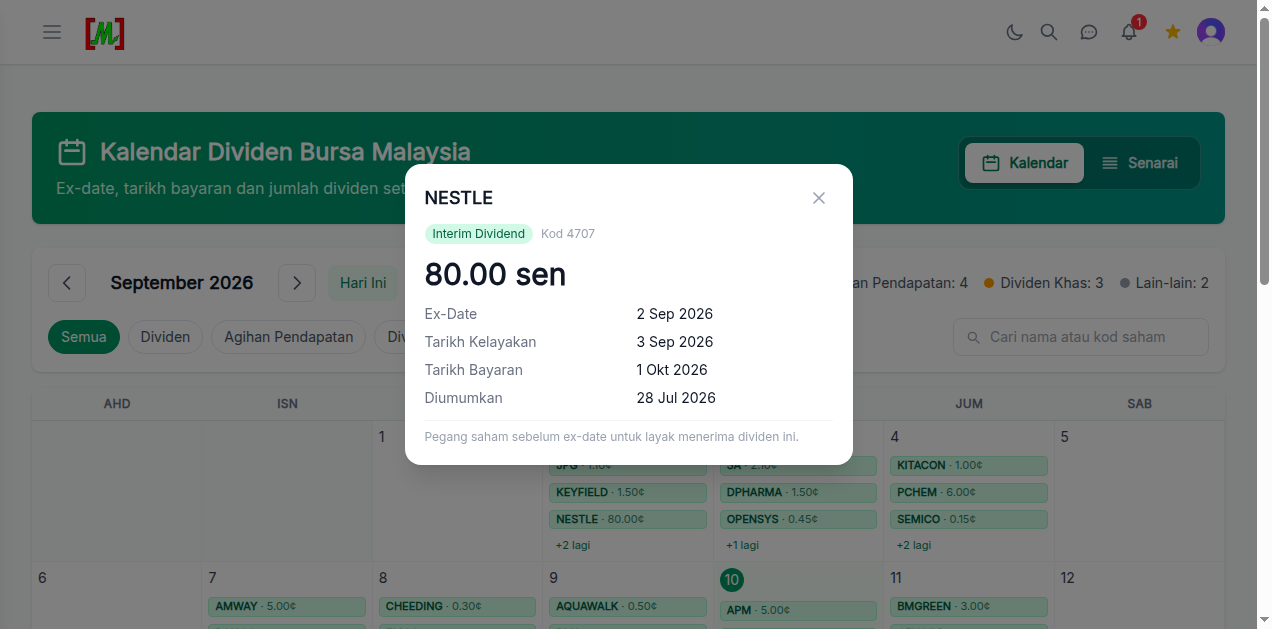Screen dimensions: 1272x629
Task: Click the Dividen Khas: 3 legend
Action: coord(1044,283)
